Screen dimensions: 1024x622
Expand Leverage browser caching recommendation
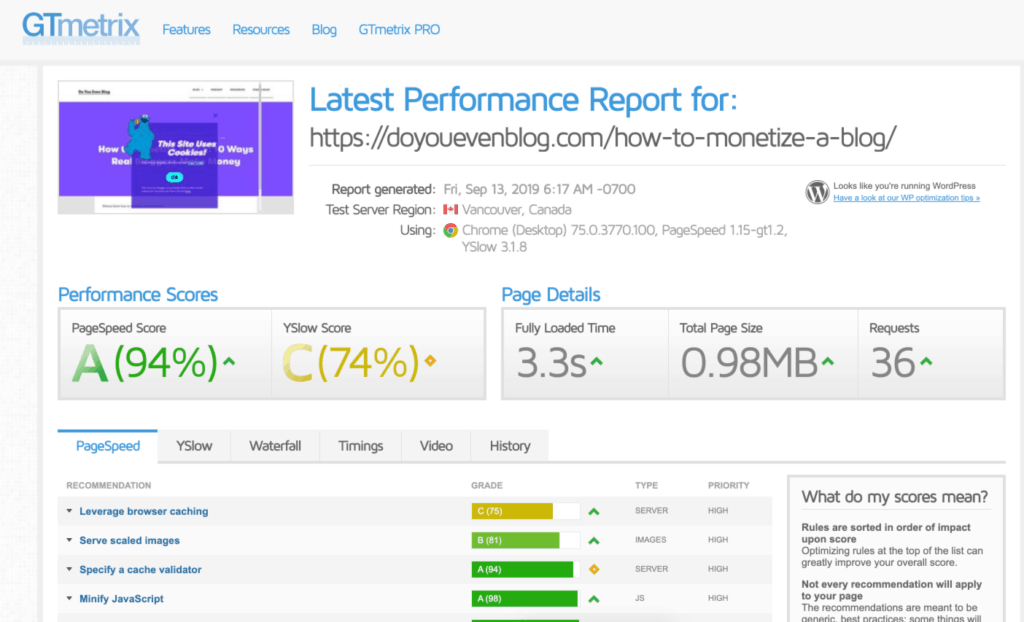click(x=69, y=511)
